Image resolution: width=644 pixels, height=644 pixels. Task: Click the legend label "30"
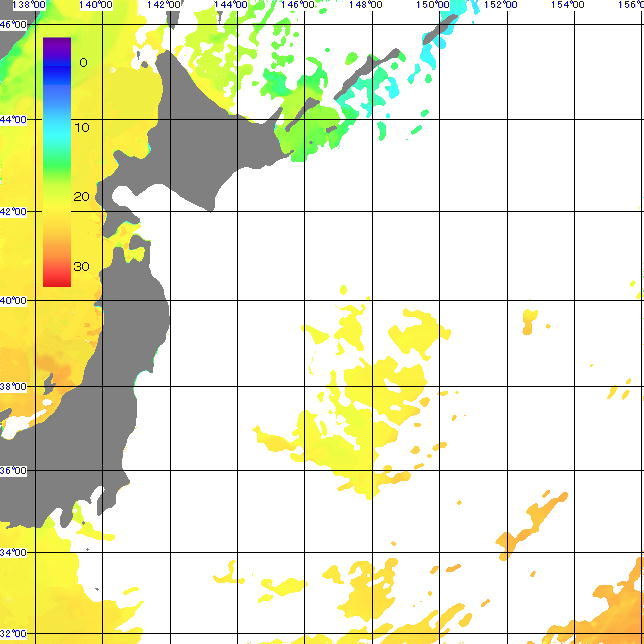[x=82, y=266]
